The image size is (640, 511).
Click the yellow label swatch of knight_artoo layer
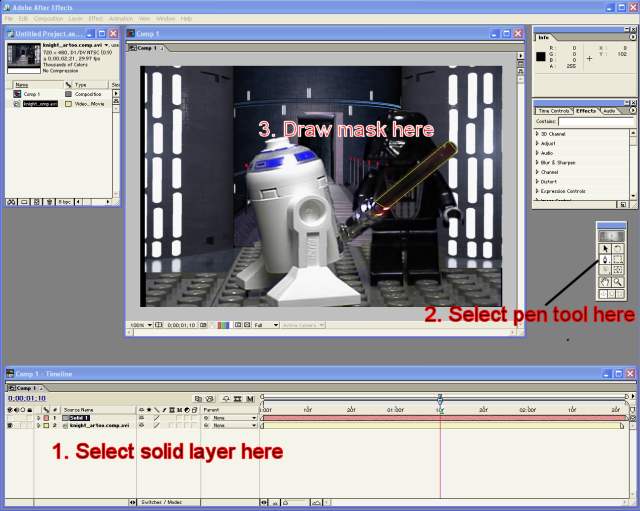pos(46,425)
